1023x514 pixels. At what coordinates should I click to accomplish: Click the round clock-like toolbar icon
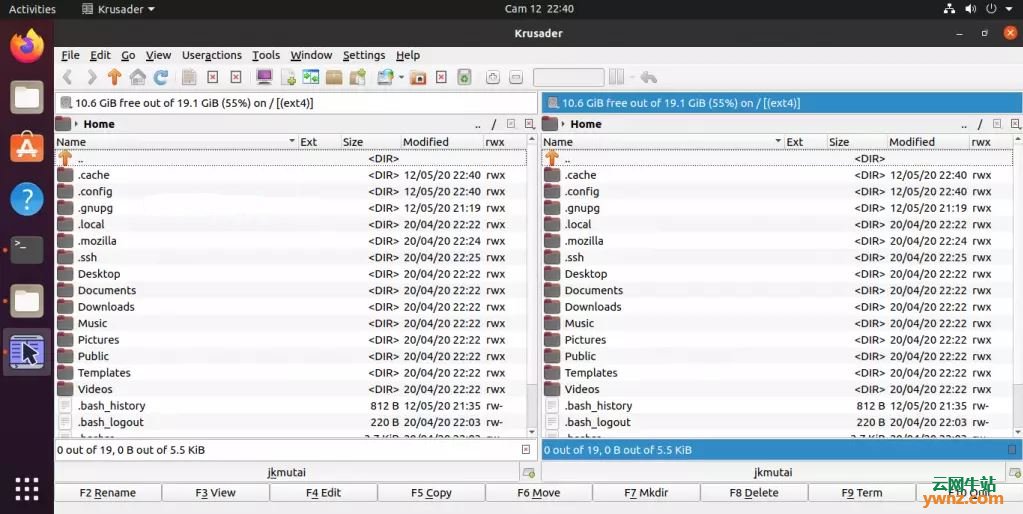pos(493,78)
